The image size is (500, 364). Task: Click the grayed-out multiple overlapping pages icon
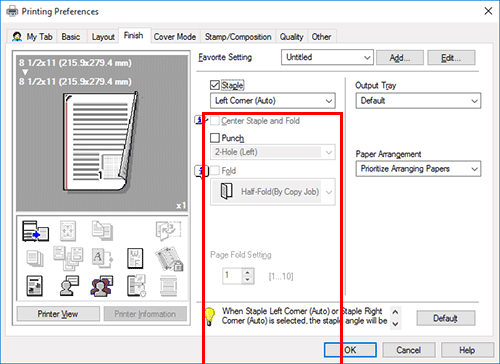68,258
